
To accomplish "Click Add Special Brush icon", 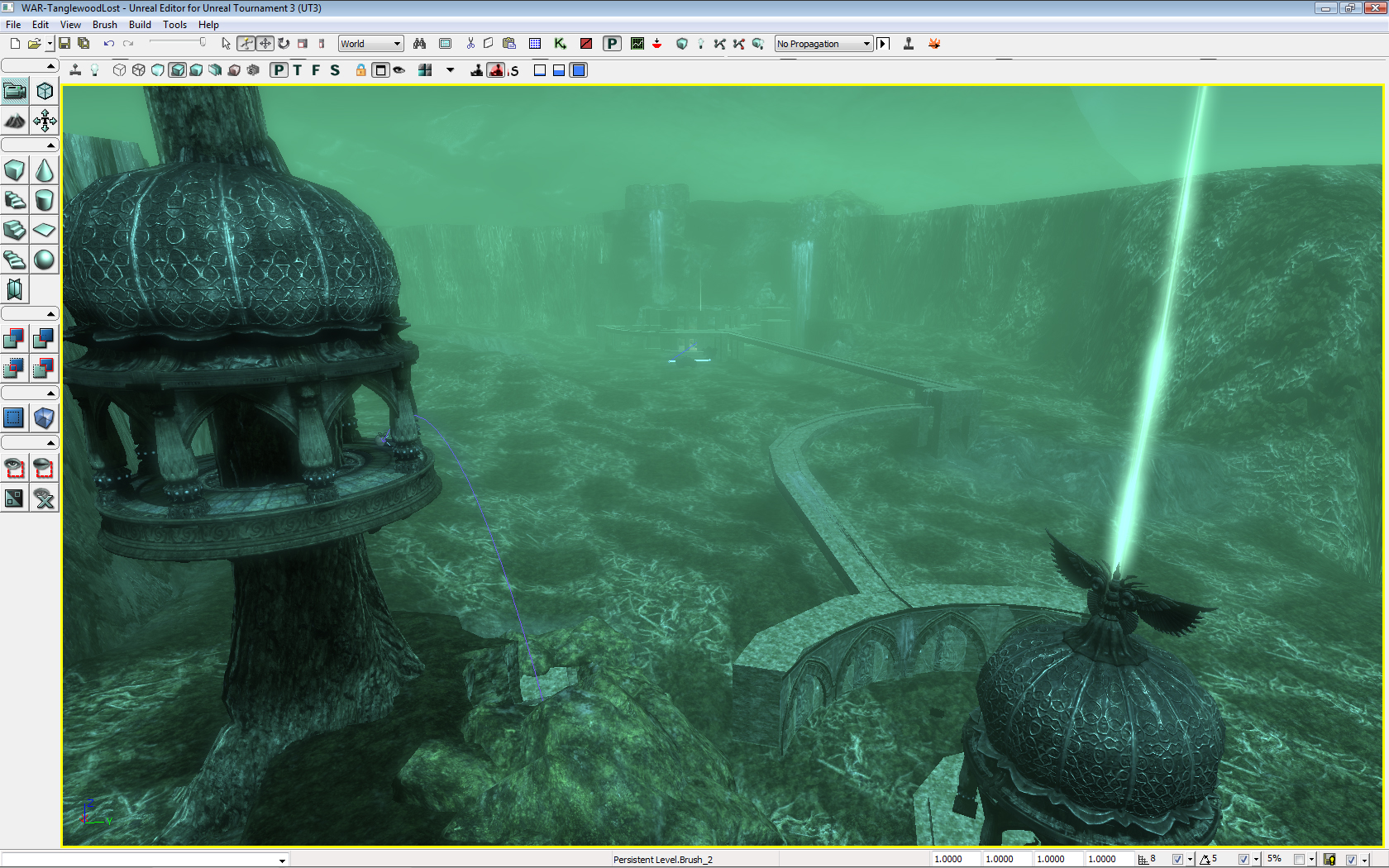I will point(15,417).
